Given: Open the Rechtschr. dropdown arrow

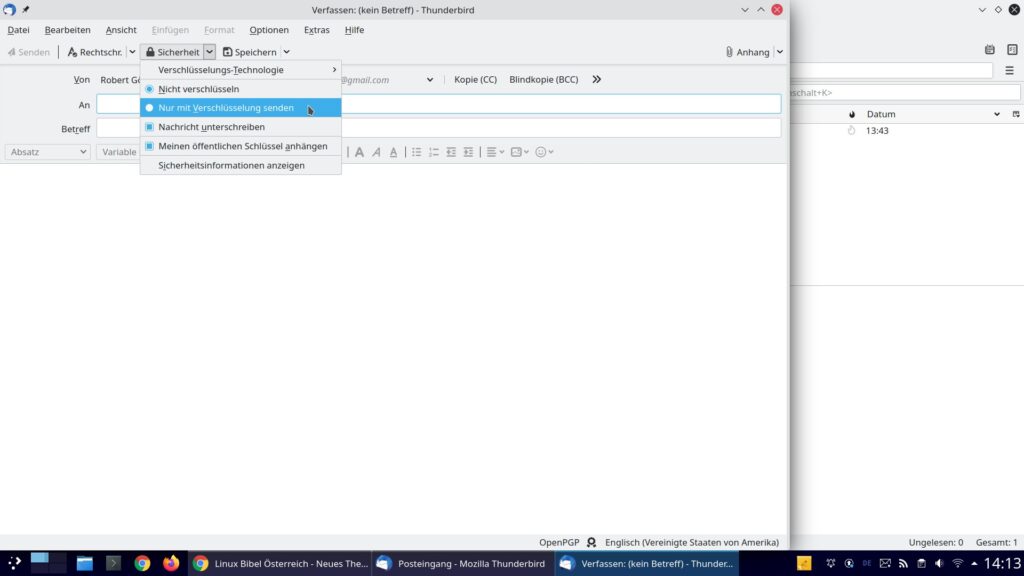Looking at the screenshot, I should click(132, 52).
